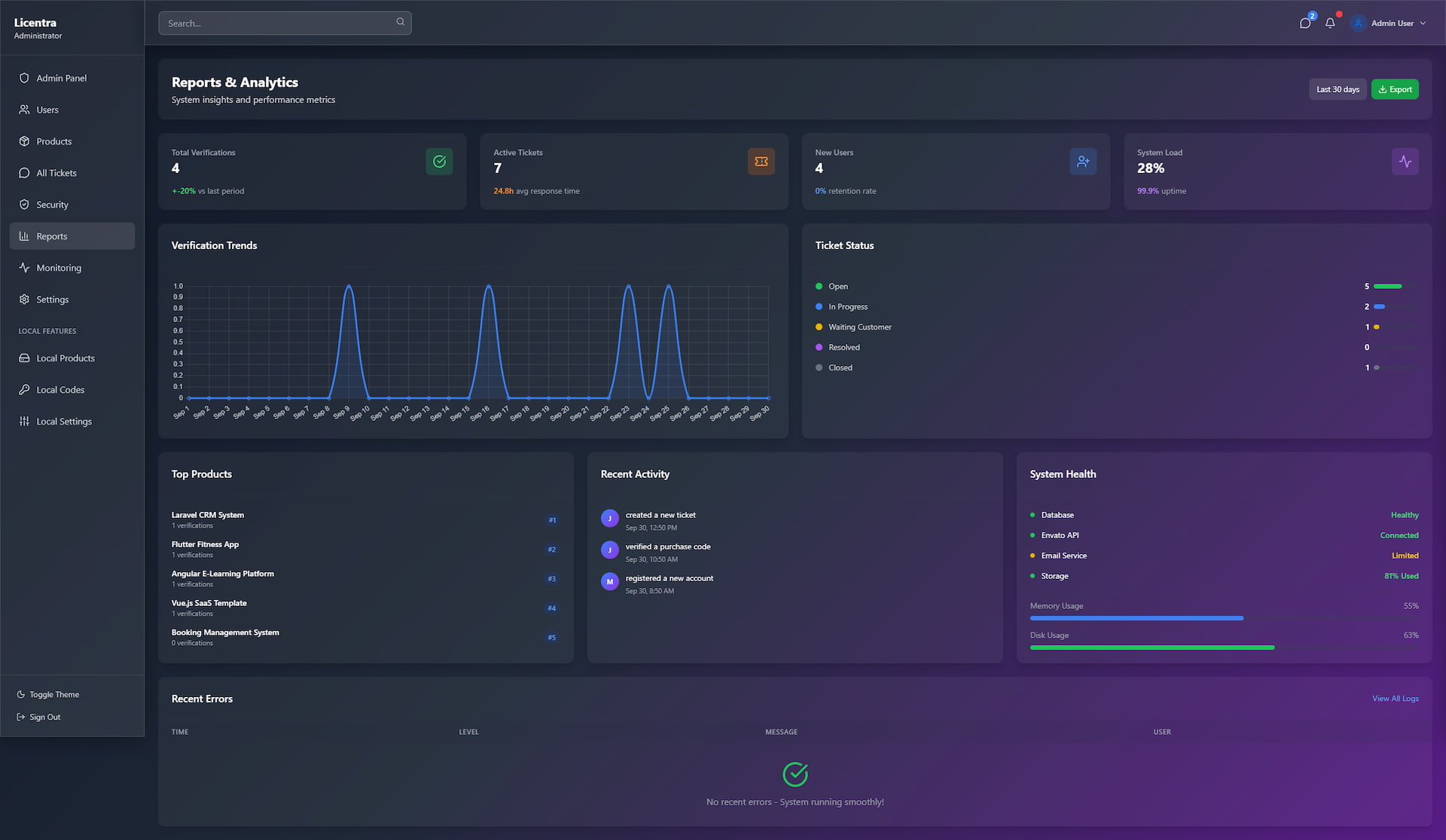
Task: Click the Memory Usage progress bar
Action: [1223, 618]
